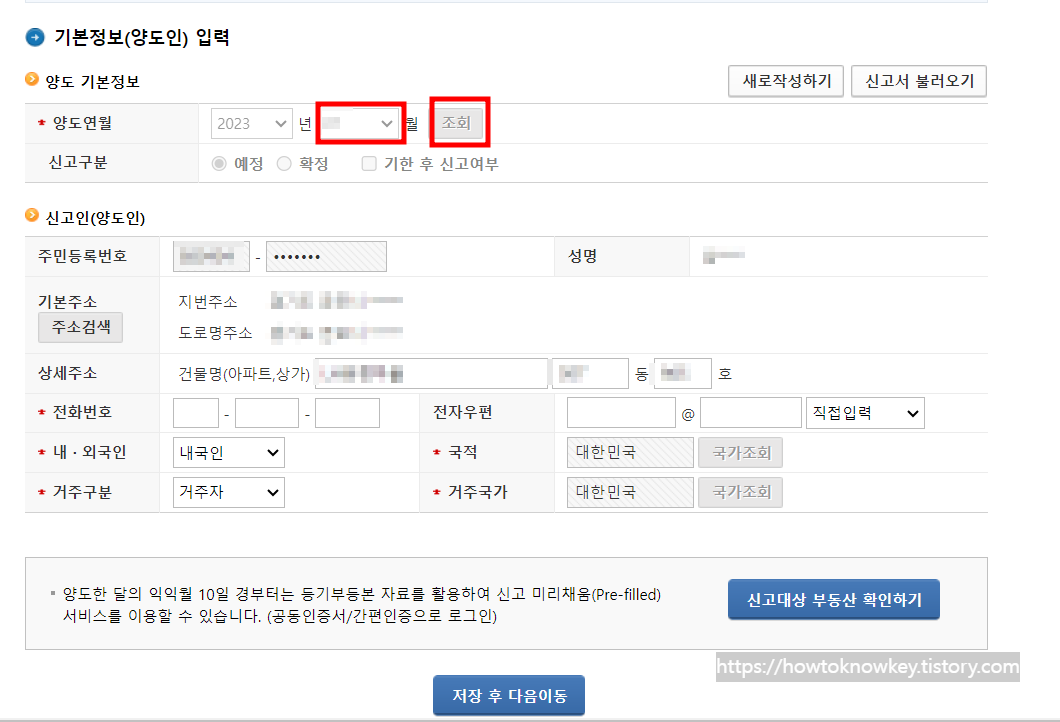Viewport: 1060px width, 722px height.
Task: Open the 내국인 nationality dropdown
Action: pyautogui.click(x=228, y=452)
